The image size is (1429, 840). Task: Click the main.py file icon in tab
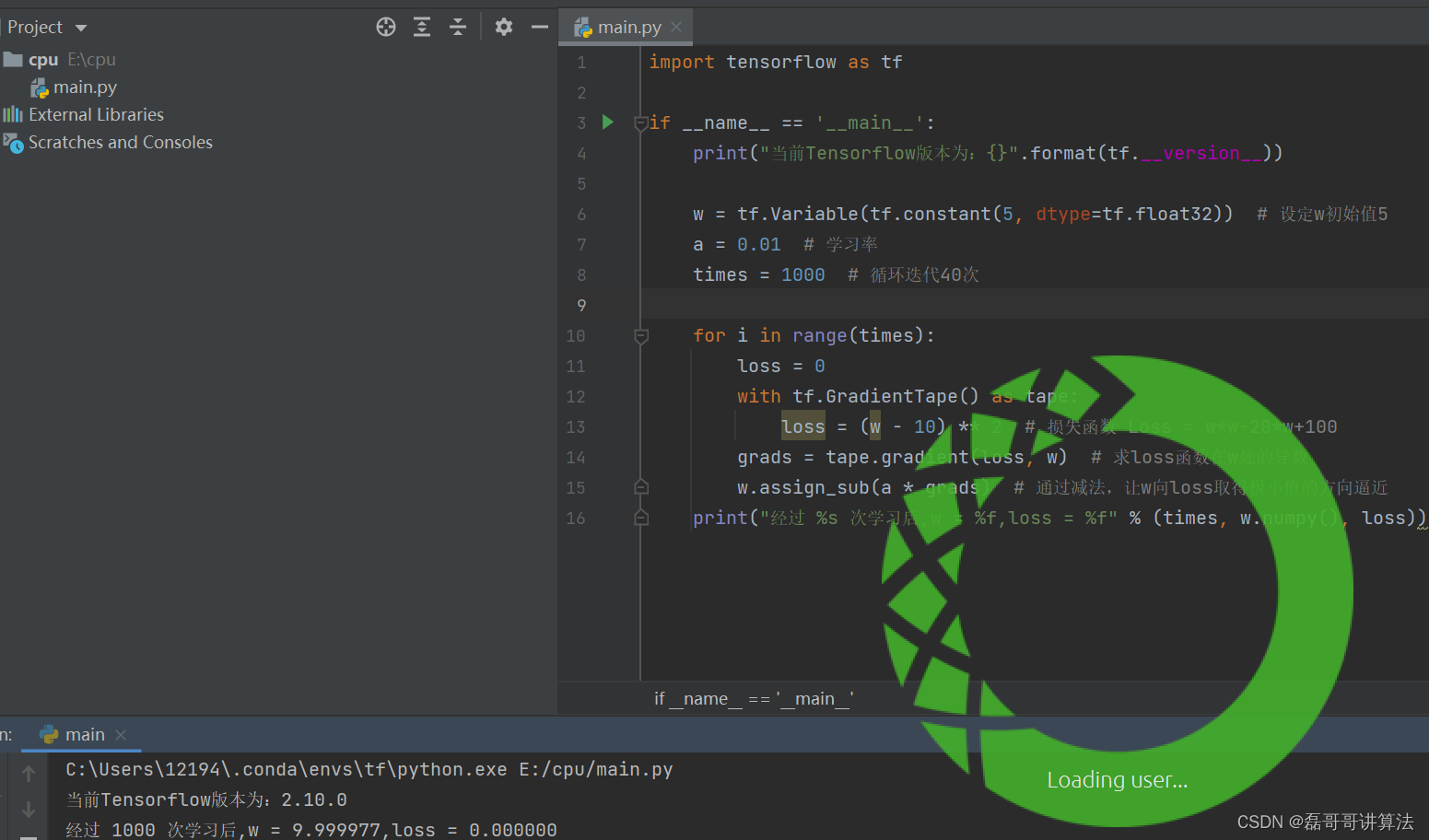click(x=583, y=29)
